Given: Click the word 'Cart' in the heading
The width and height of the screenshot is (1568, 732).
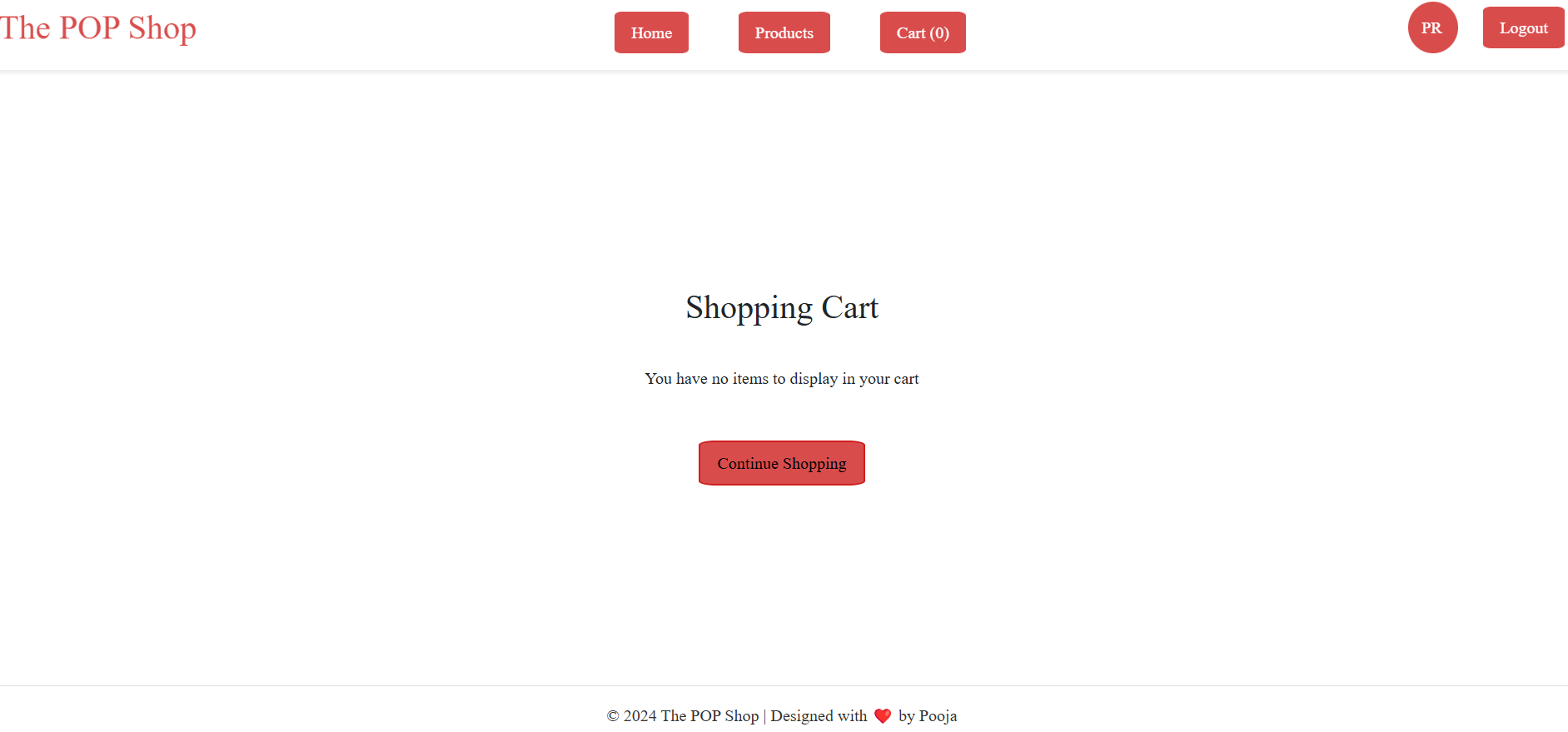Looking at the screenshot, I should [x=850, y=308].
